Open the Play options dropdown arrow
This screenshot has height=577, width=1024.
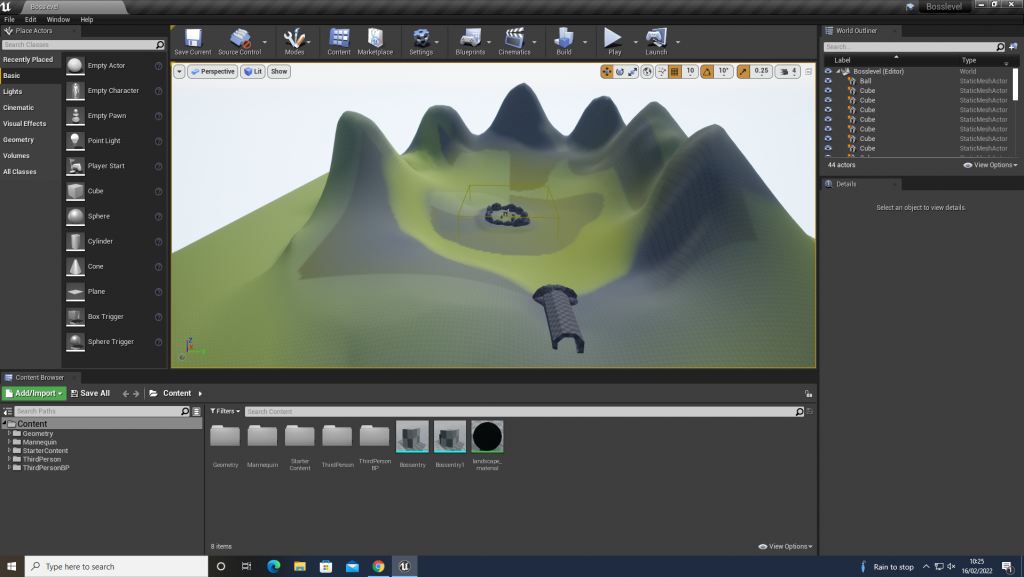point(635,42)
